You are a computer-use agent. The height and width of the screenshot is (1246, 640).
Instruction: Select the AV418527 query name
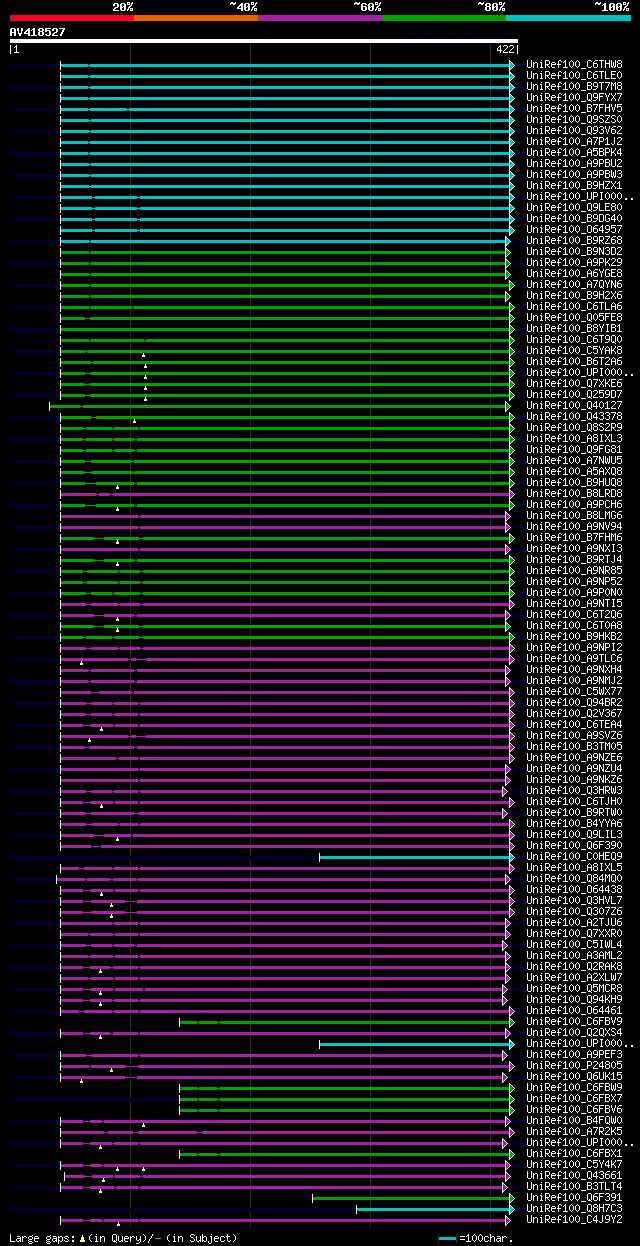tap(38, 32)
